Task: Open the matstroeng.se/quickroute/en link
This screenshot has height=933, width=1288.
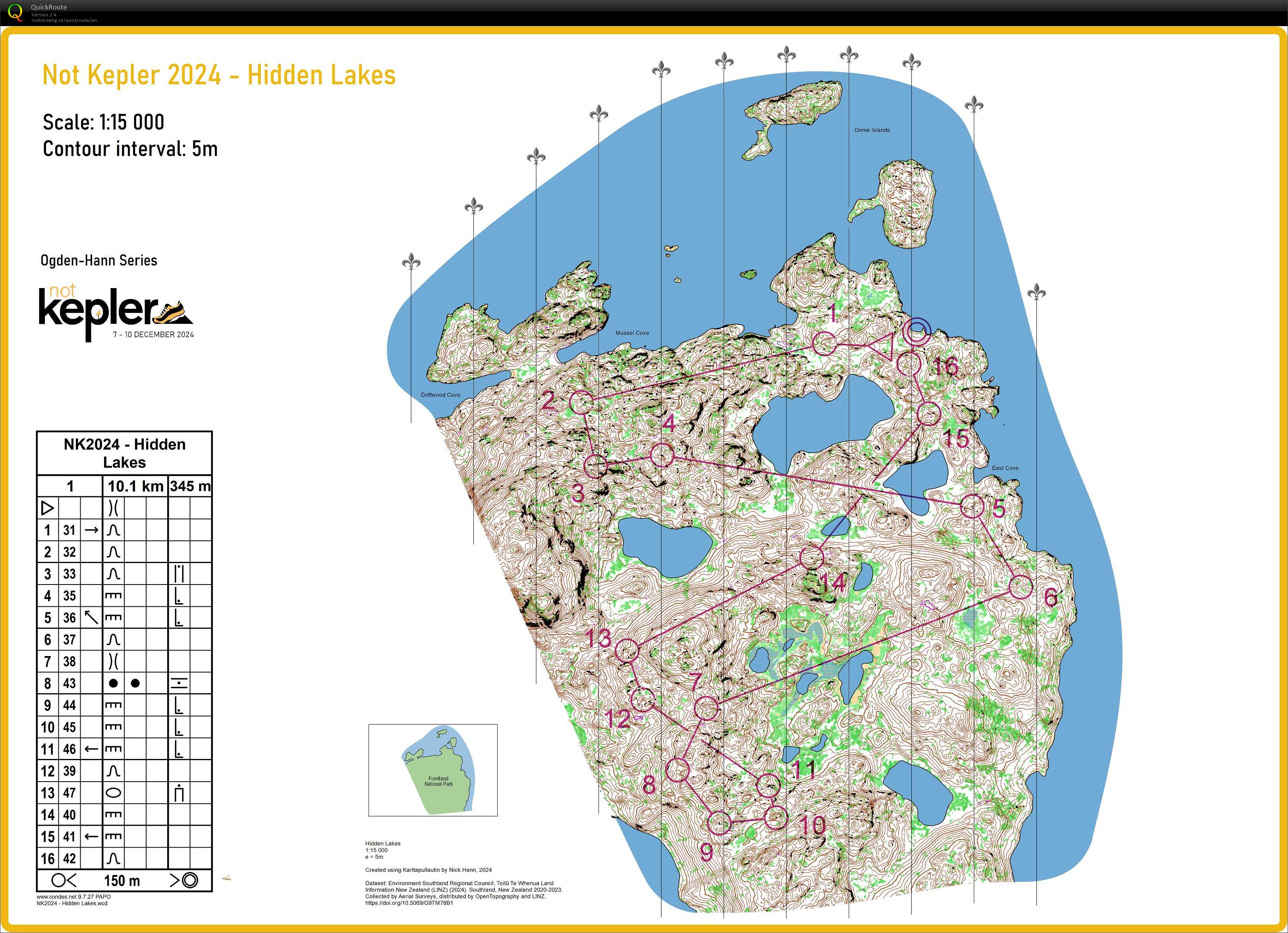Action: coord(64,20)
